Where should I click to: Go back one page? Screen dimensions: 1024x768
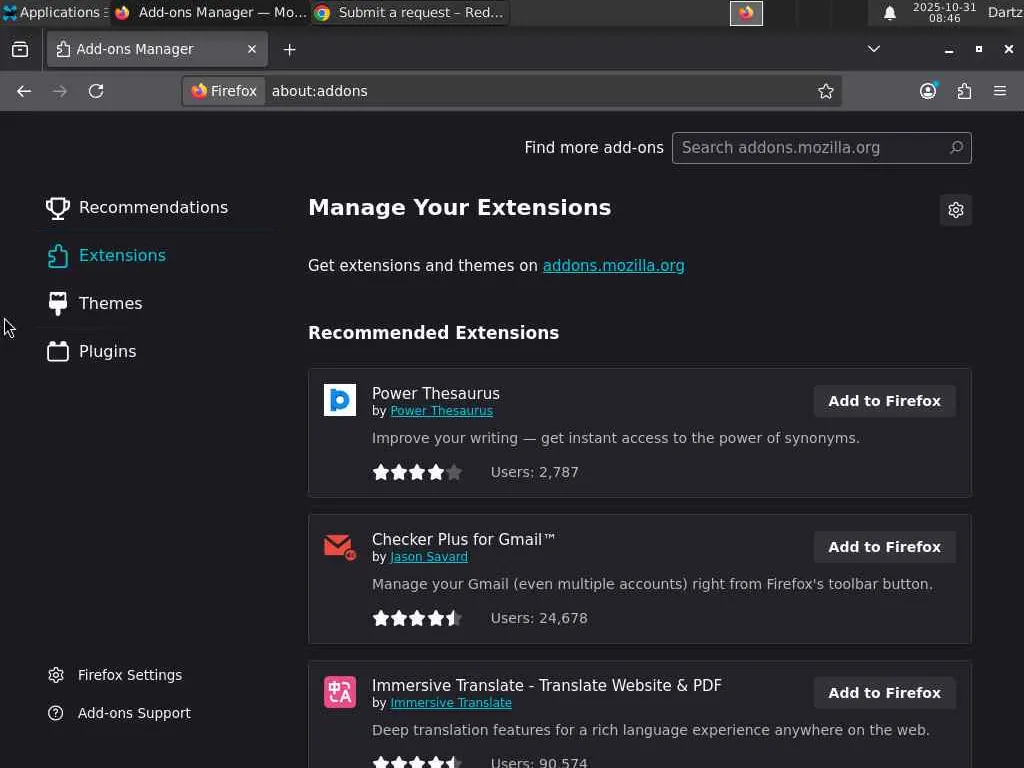pyautogui.click(x=24, y=91)
